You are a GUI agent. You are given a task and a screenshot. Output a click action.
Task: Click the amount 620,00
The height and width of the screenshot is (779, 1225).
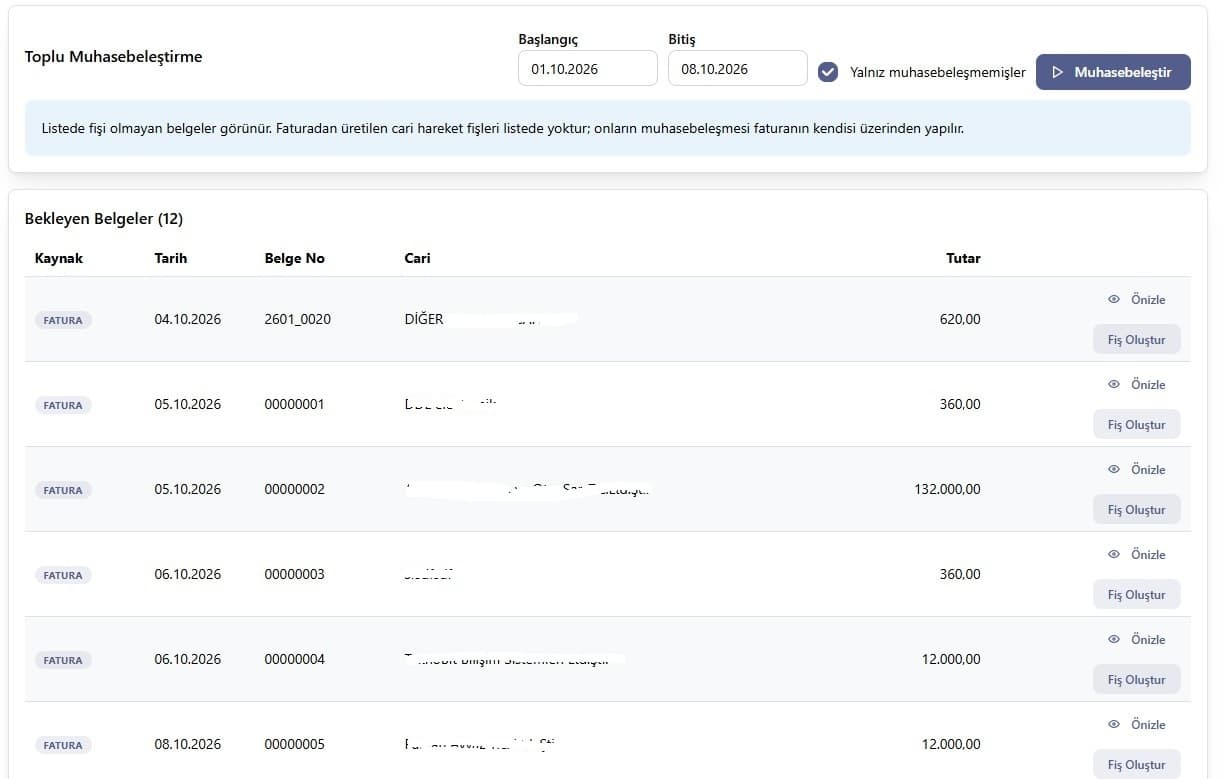coord(960,319)
